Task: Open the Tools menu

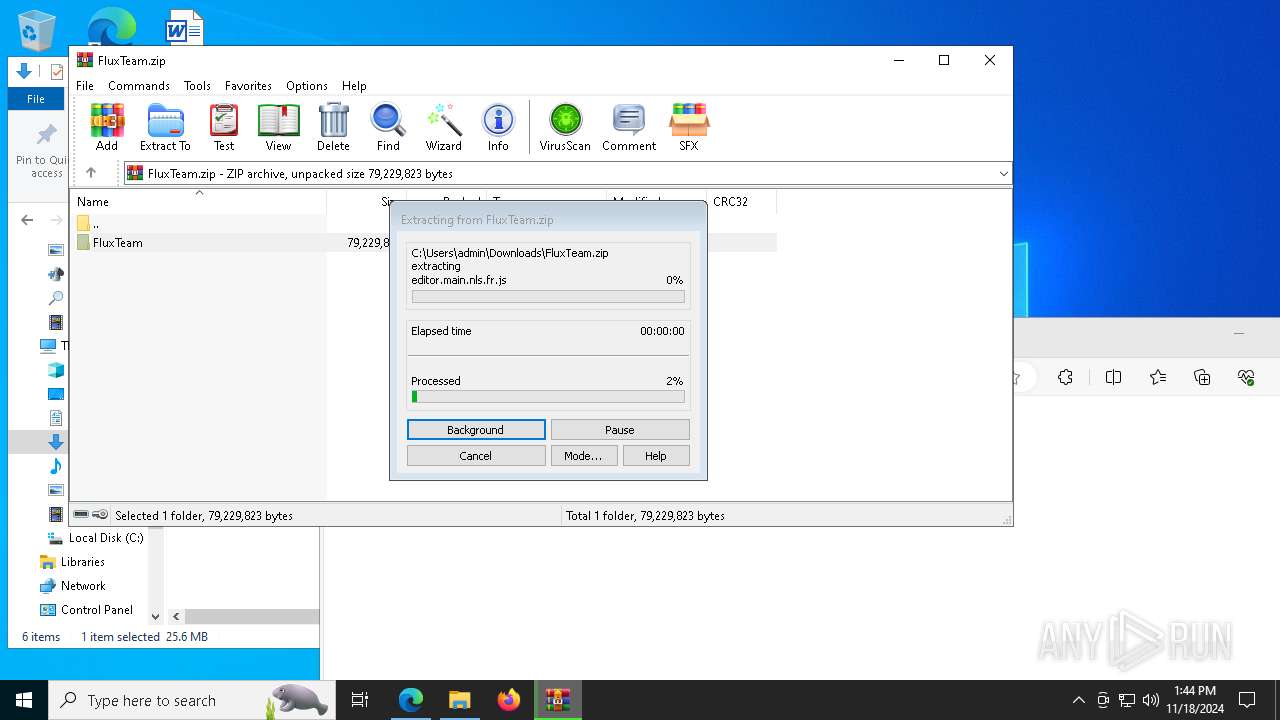Action: coord(197,86)
